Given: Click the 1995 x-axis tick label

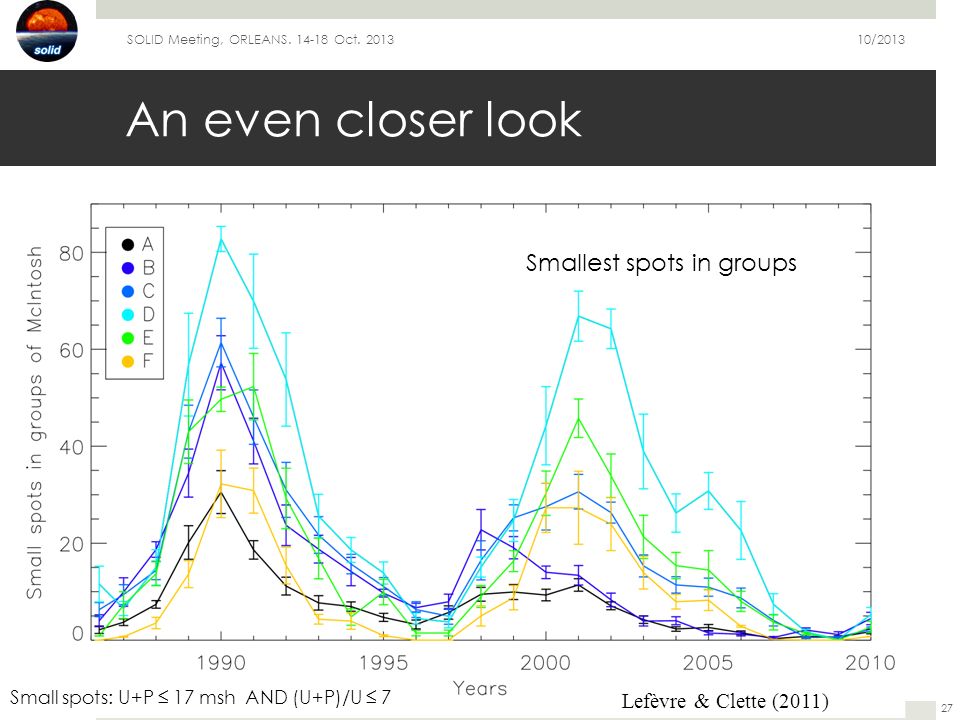Looking at the screenshot, I should point(383,662).
